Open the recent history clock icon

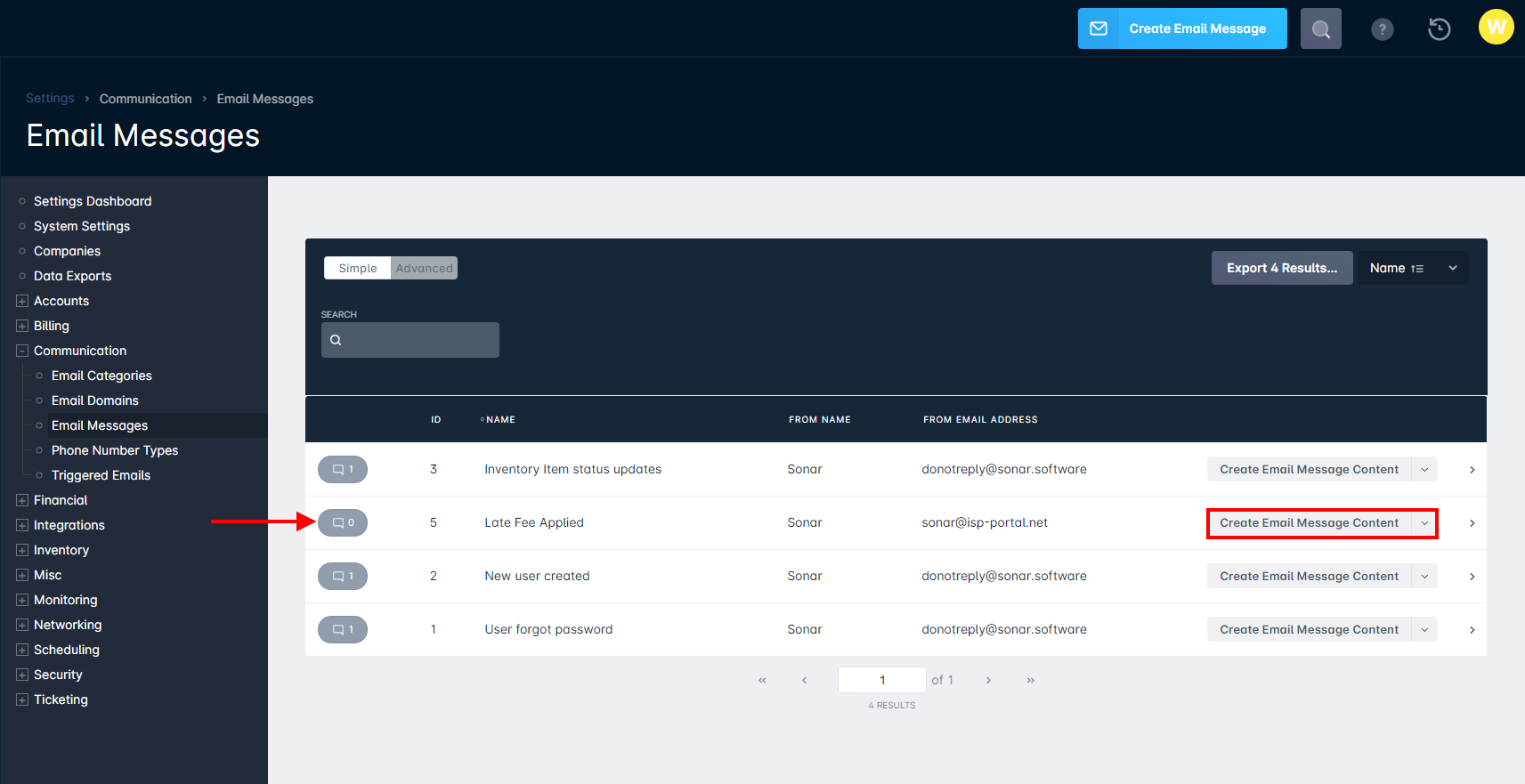pos(1440,29)
